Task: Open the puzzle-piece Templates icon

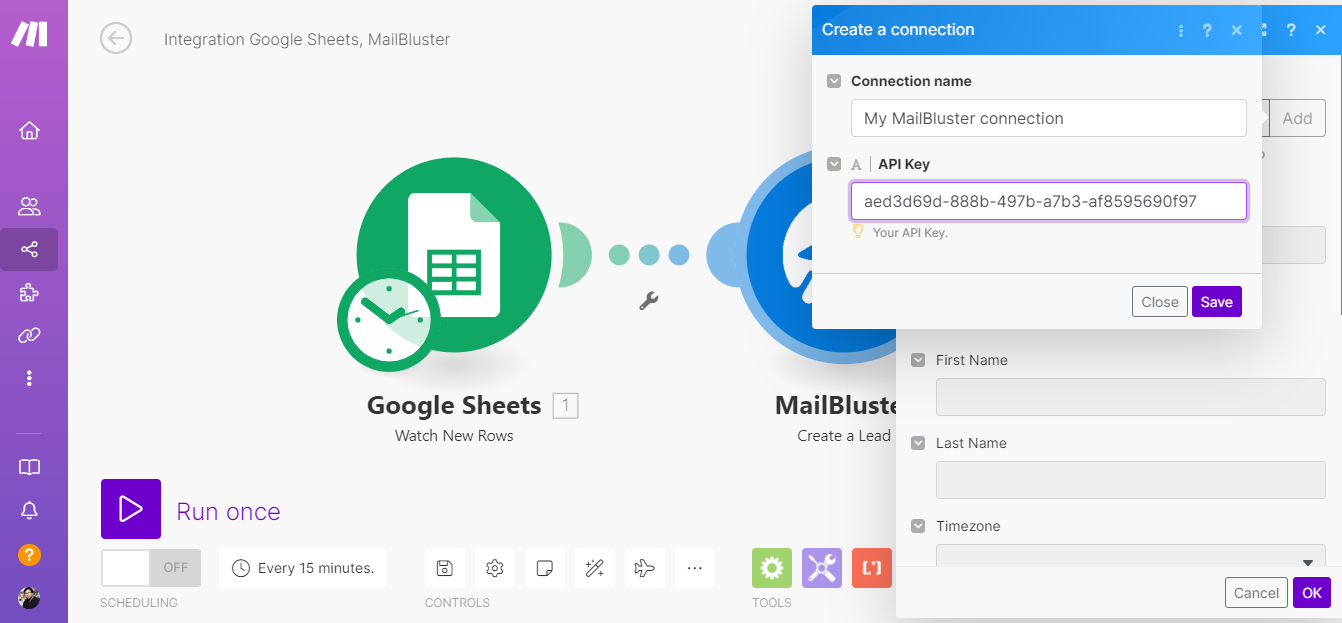Action: (29, 292)
